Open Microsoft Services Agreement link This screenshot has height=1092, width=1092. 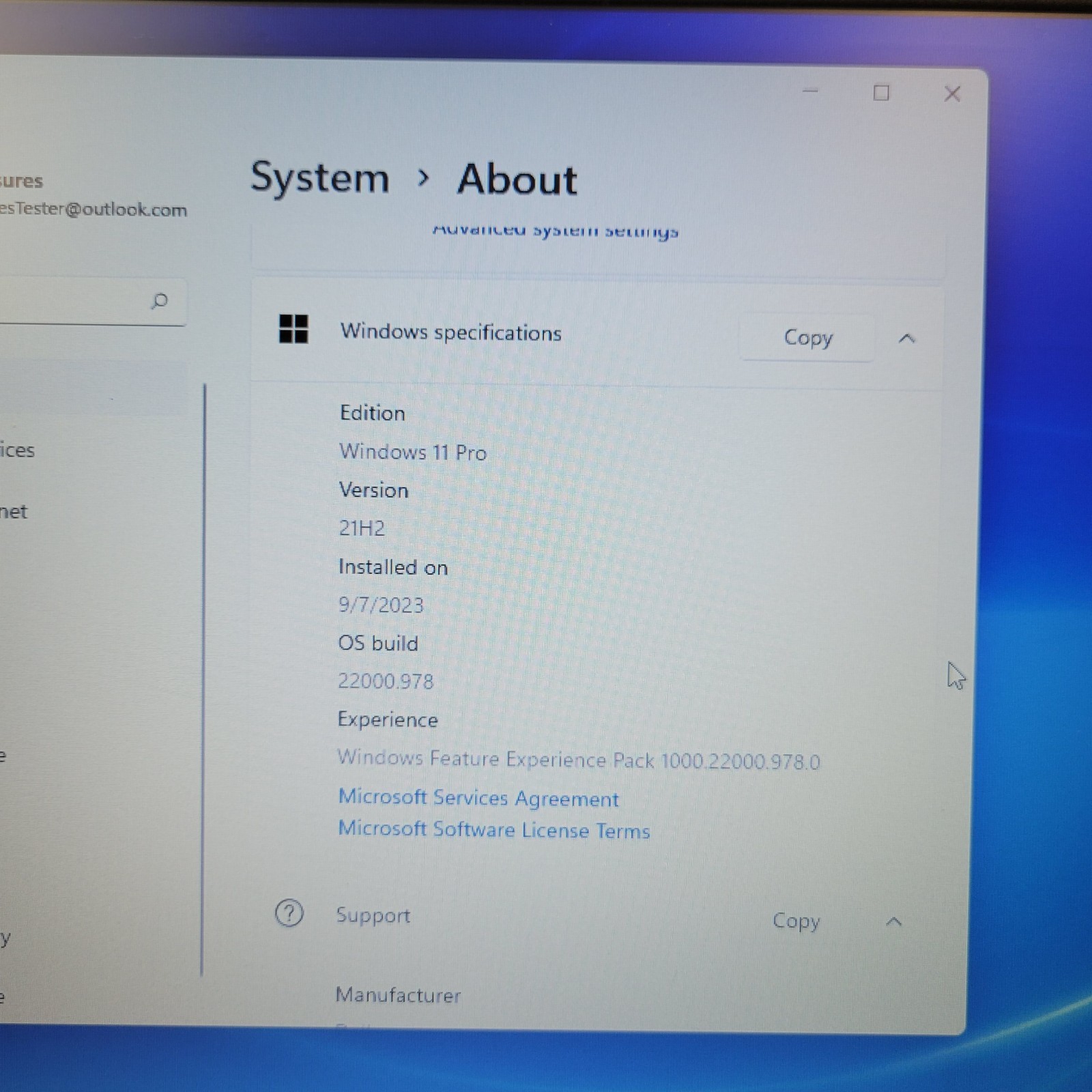[x=478, y=797]
